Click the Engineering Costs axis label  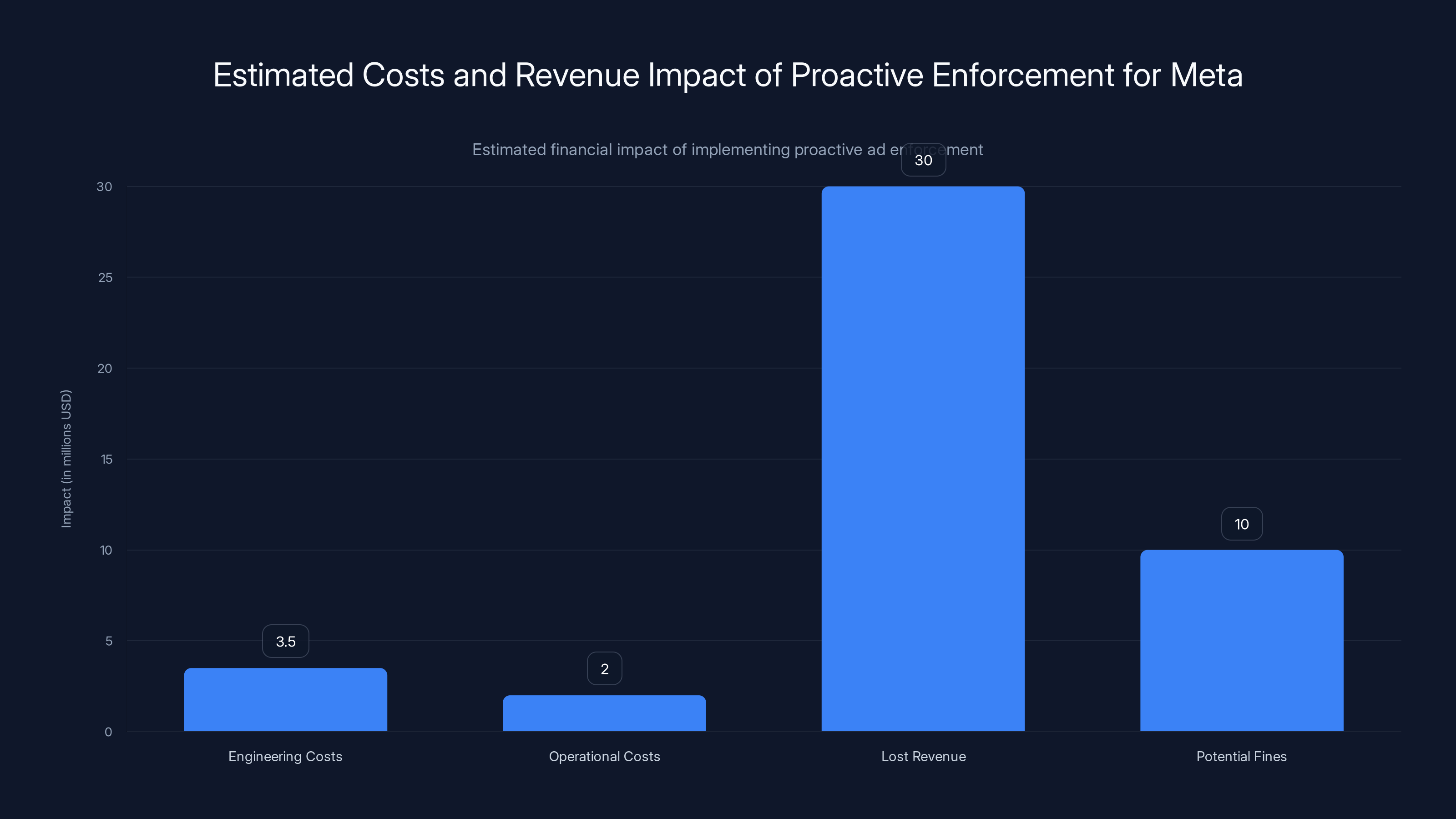(285, 756)
